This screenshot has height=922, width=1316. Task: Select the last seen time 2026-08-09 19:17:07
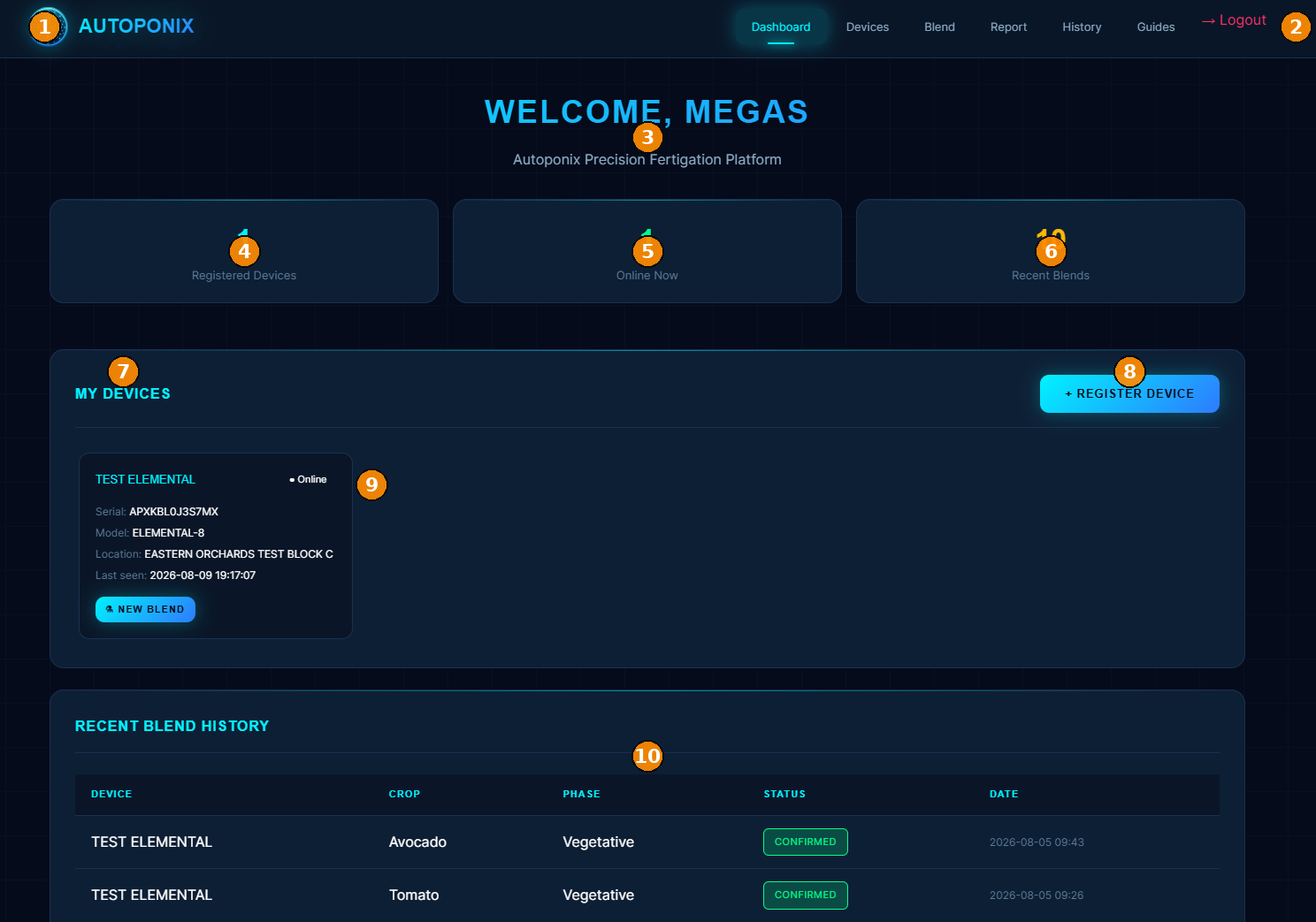(x=203, y=575)
